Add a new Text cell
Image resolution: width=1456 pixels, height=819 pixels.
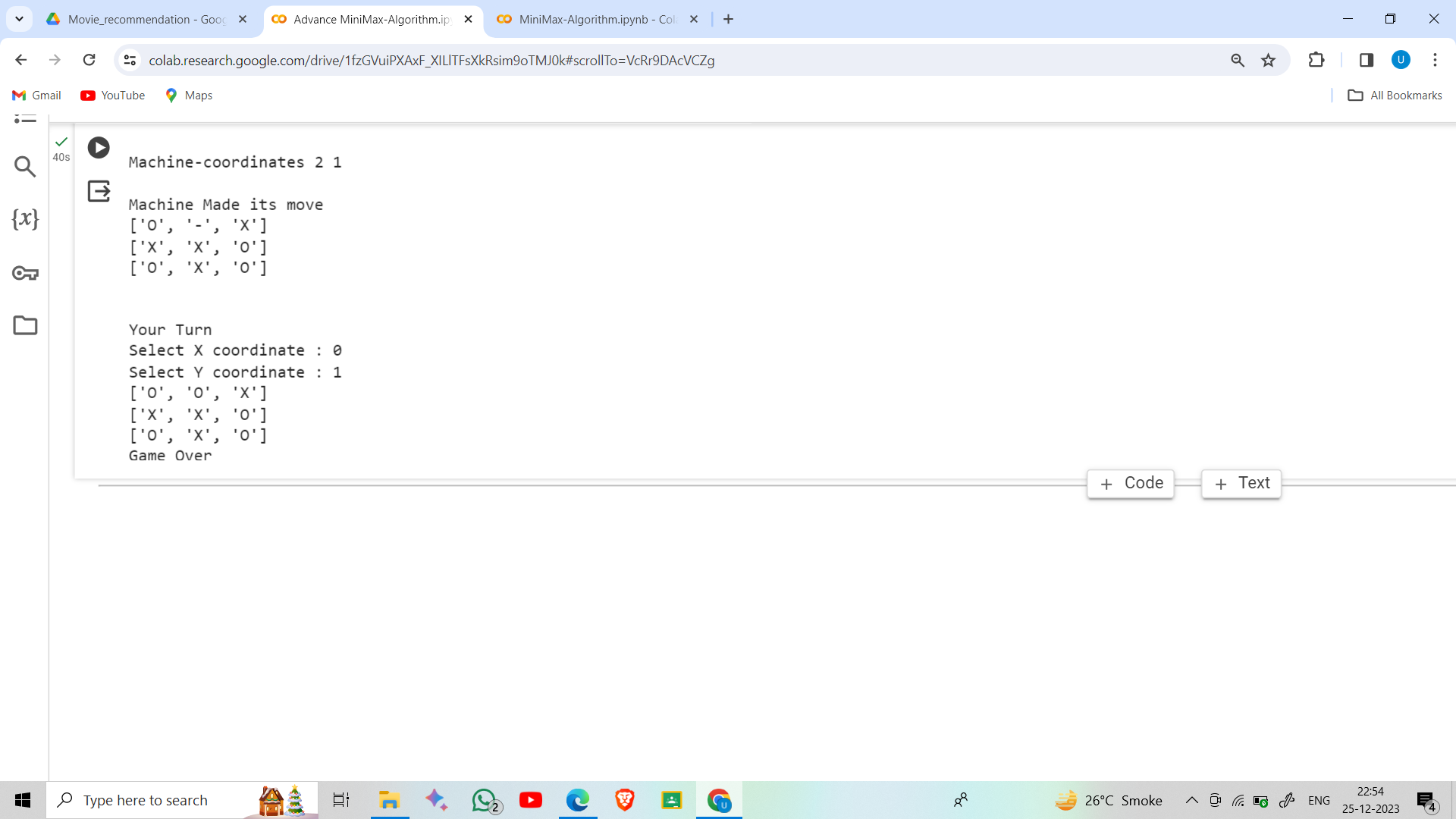1241,483
